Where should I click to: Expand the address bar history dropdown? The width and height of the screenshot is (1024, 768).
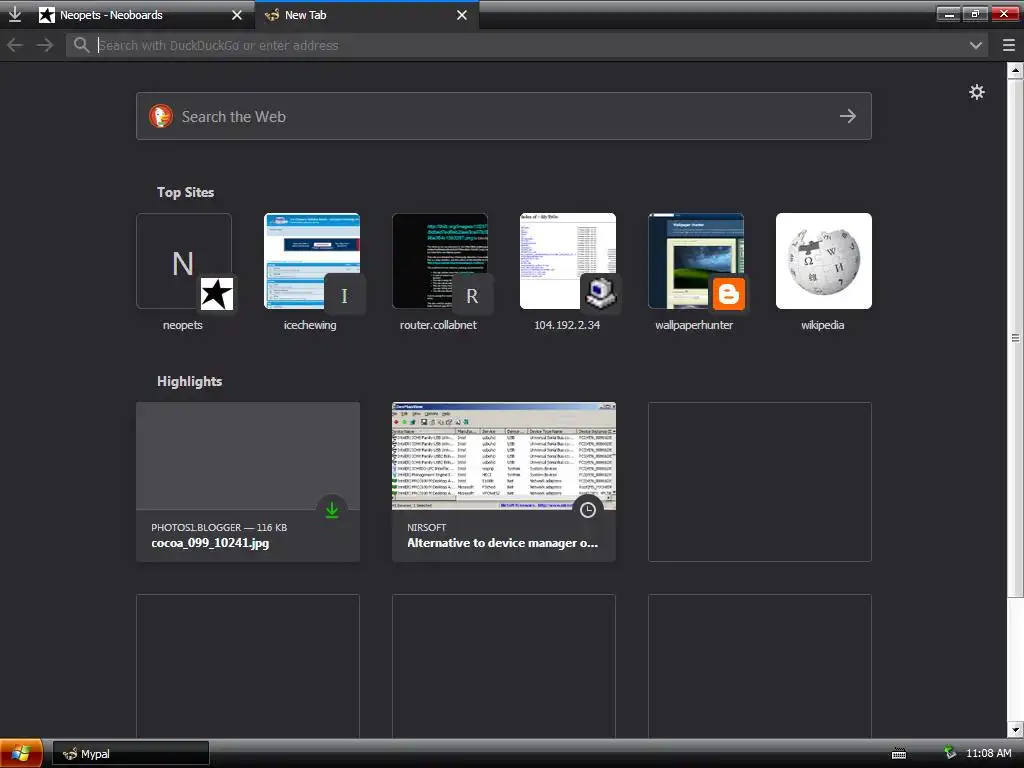click(x=976, y=45)
